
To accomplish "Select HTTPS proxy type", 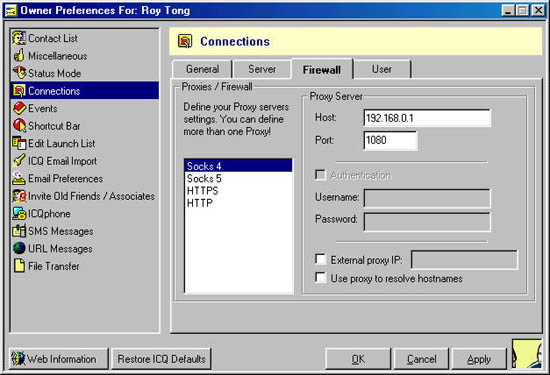I will pyautogui.click(x=238, y=190).
